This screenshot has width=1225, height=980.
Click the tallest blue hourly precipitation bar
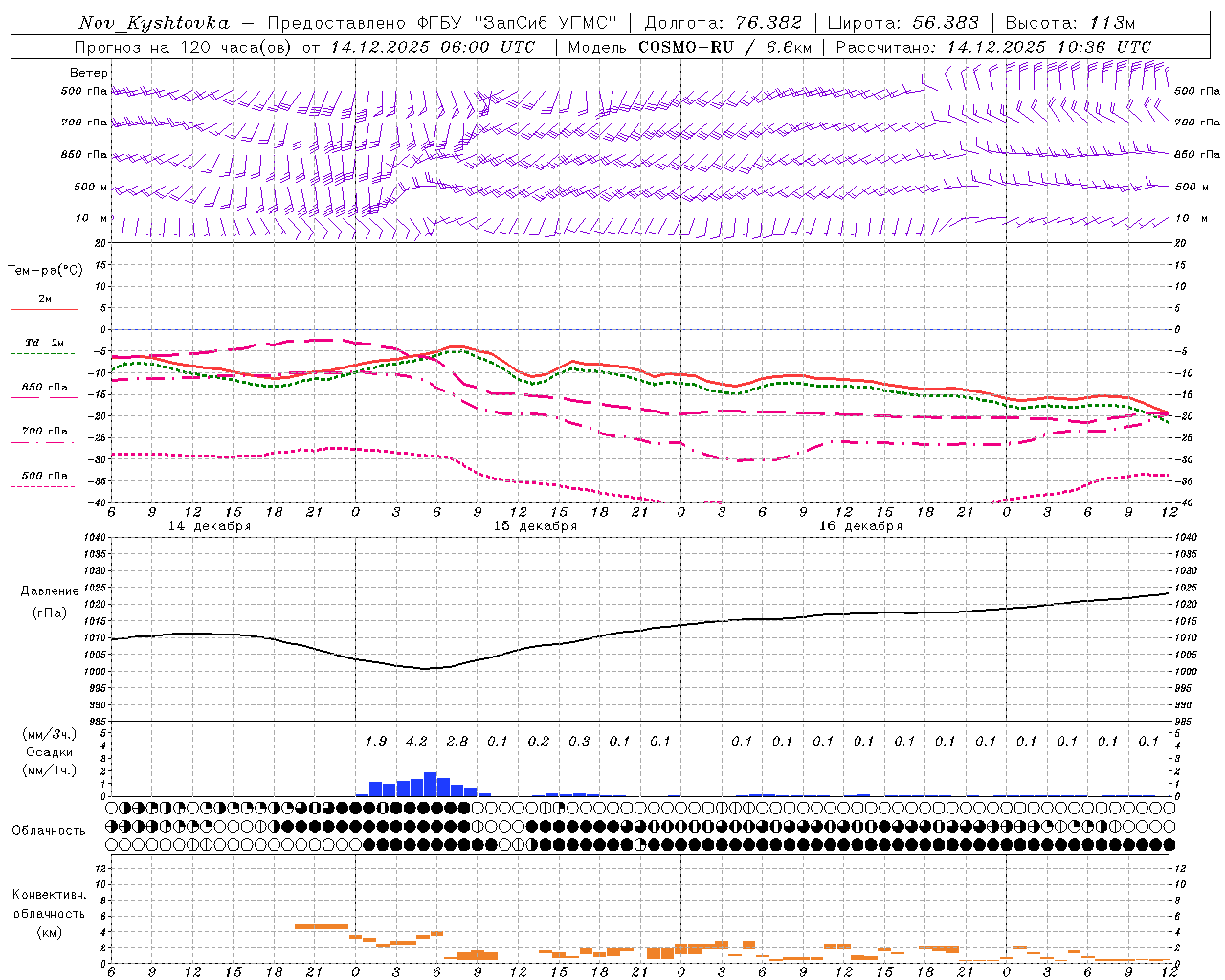click(431, 784)
